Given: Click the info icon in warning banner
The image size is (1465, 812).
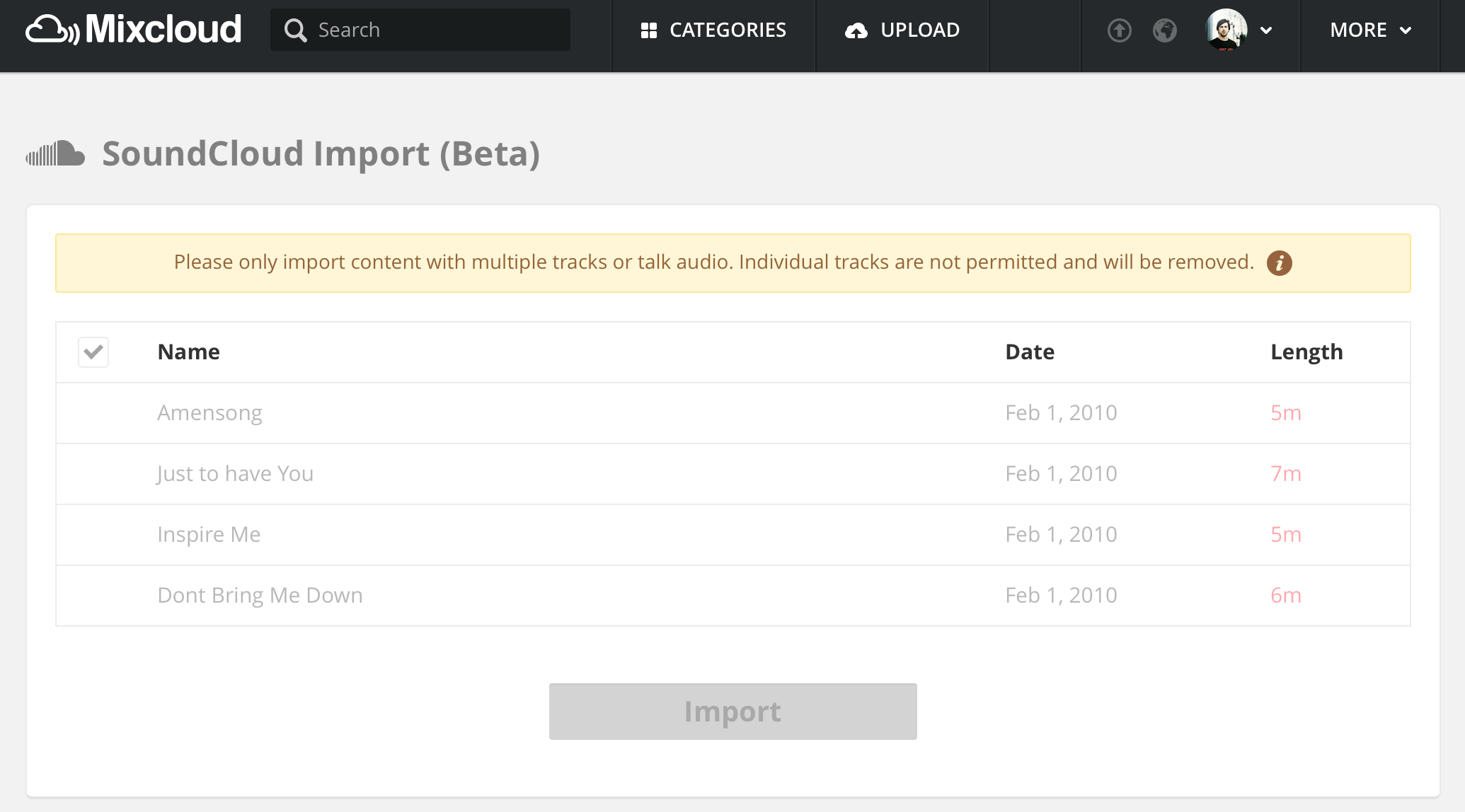Looking at the screenshot, I should point(1279,263).
